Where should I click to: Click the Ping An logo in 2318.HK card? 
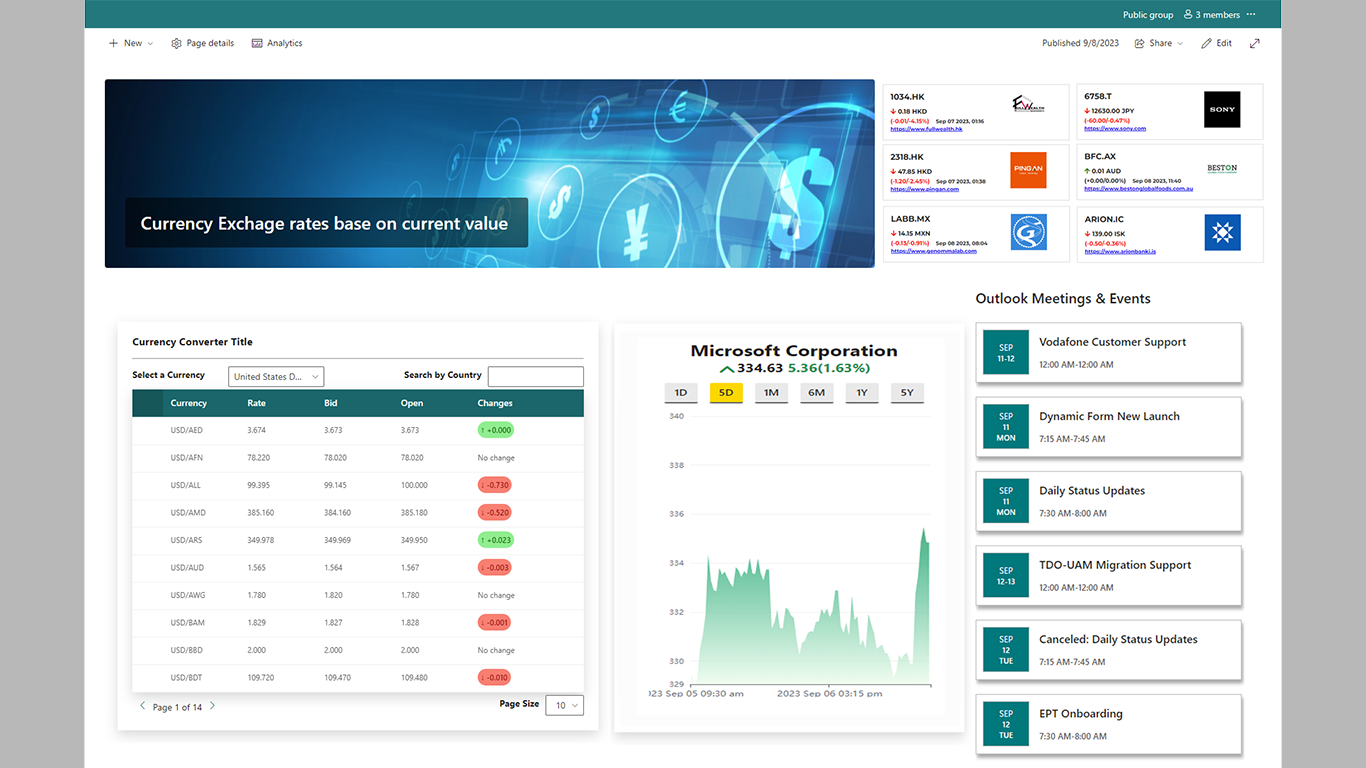pyautogui.click(x=1028, y=170)
